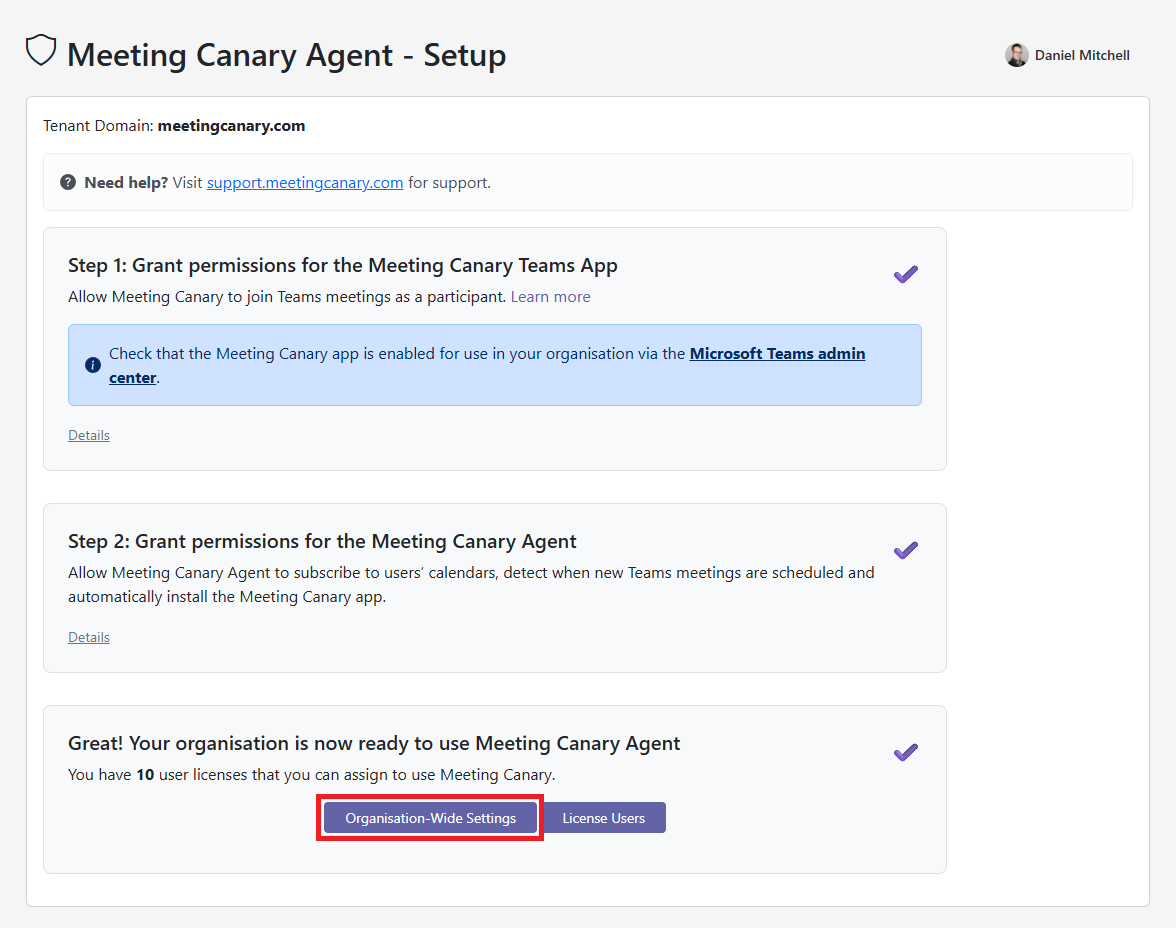The width and height of the screenshot is (1176, 928).
Task: Click the question-mark help icon
Action: (x=68, y=182)
